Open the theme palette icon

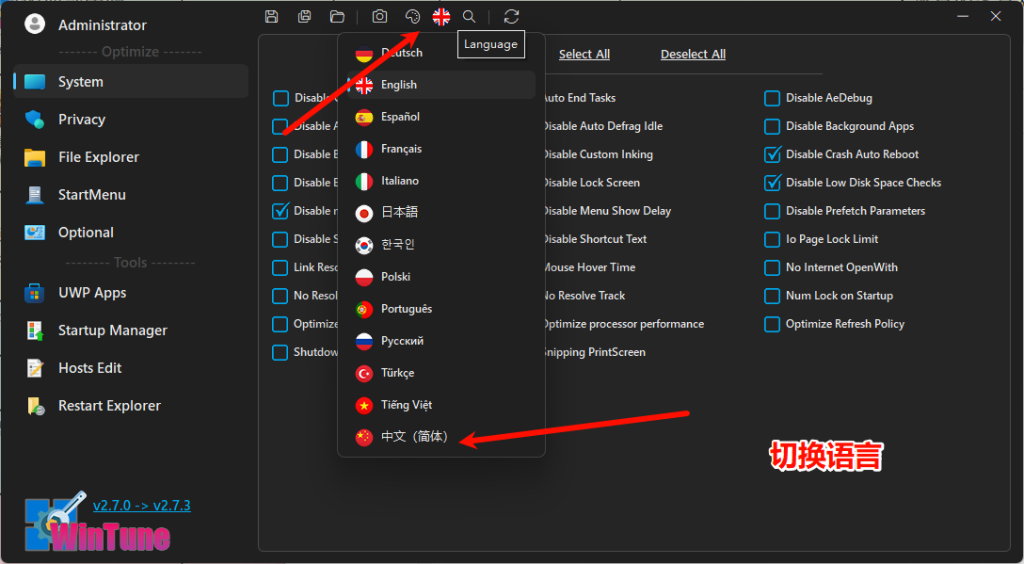(x=412, y=16)
